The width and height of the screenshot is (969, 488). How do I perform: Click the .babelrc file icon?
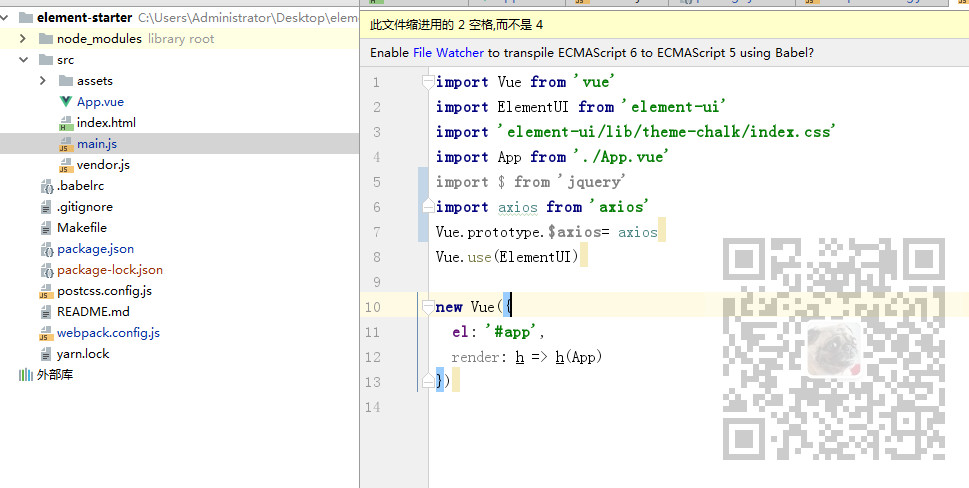pyautogui.click(x=46, y=186)
